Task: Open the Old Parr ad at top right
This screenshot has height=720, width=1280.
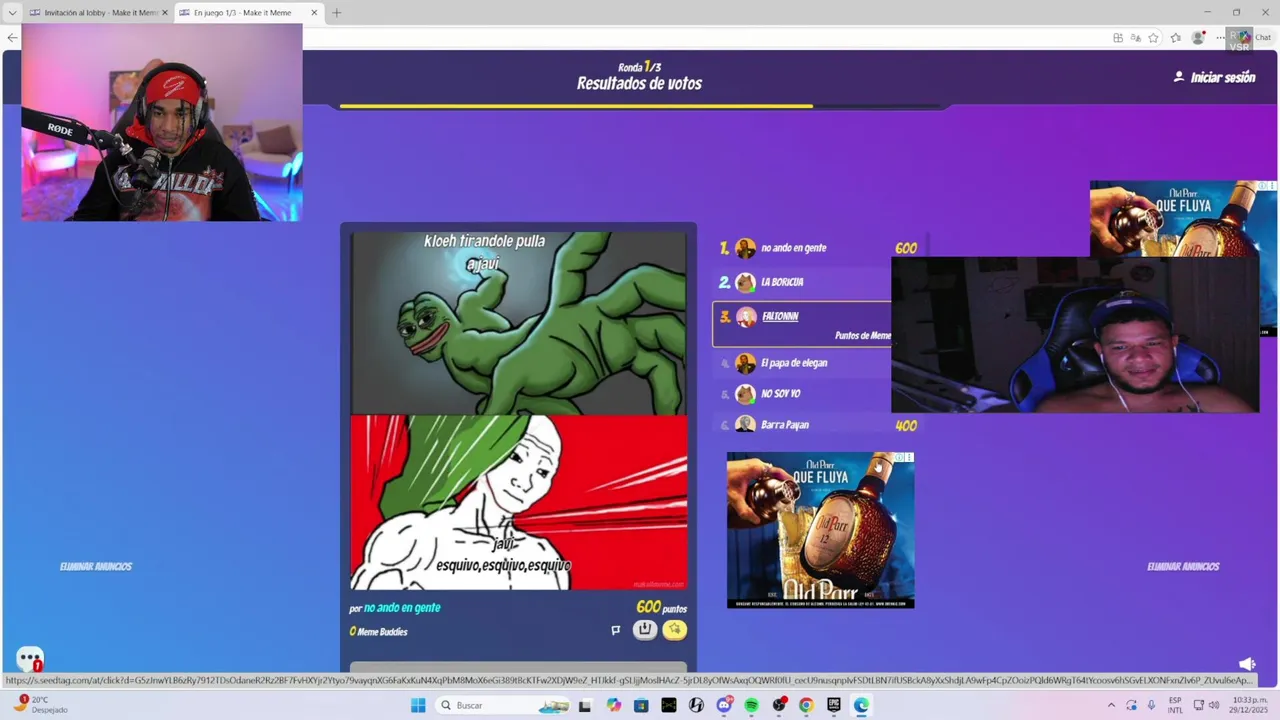Action: [1183, 219]
